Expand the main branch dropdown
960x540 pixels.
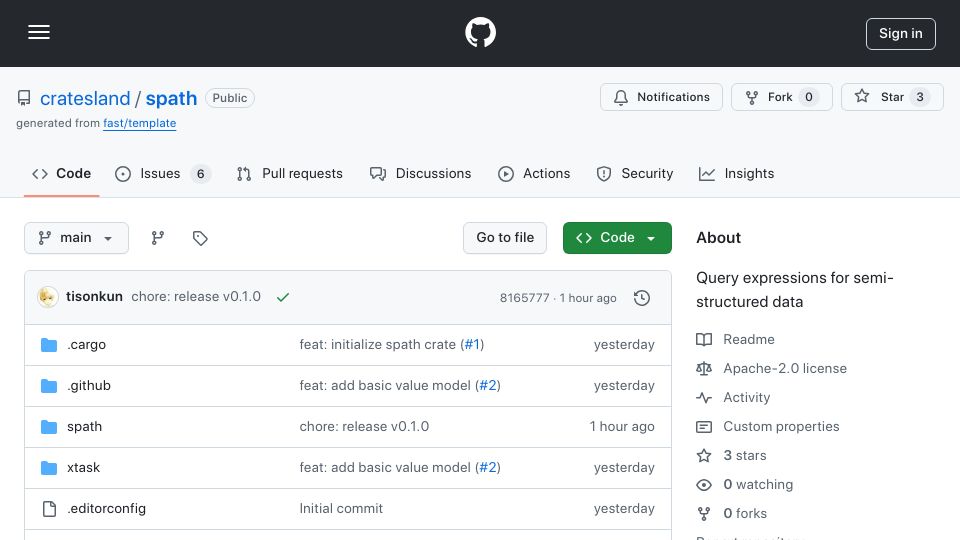(77, 238)
